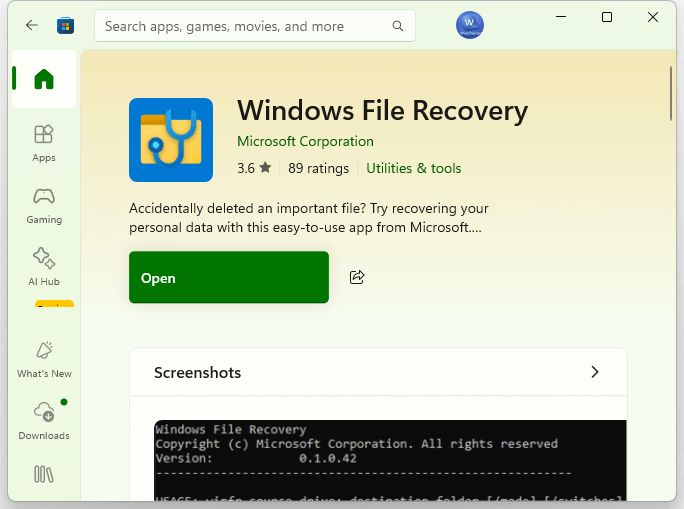Click the 3.6 star rating
Viewport: 684px width, 509px height.
(254, 168)
